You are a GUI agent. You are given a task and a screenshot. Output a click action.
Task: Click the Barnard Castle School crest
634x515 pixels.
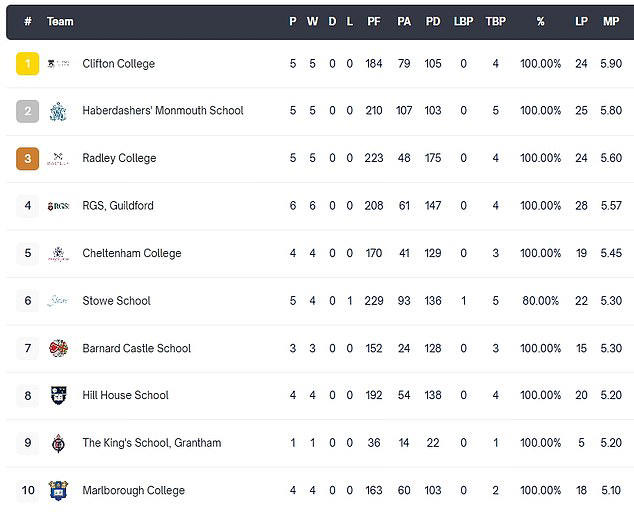(x=58, y=348)
